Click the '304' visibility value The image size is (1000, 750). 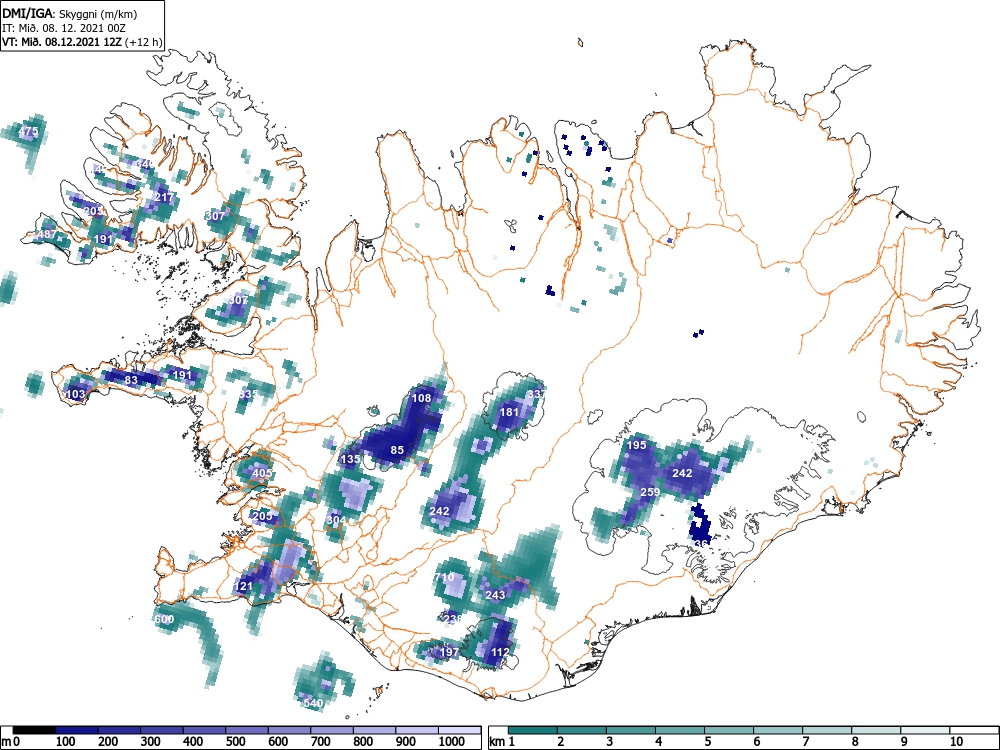336,520
